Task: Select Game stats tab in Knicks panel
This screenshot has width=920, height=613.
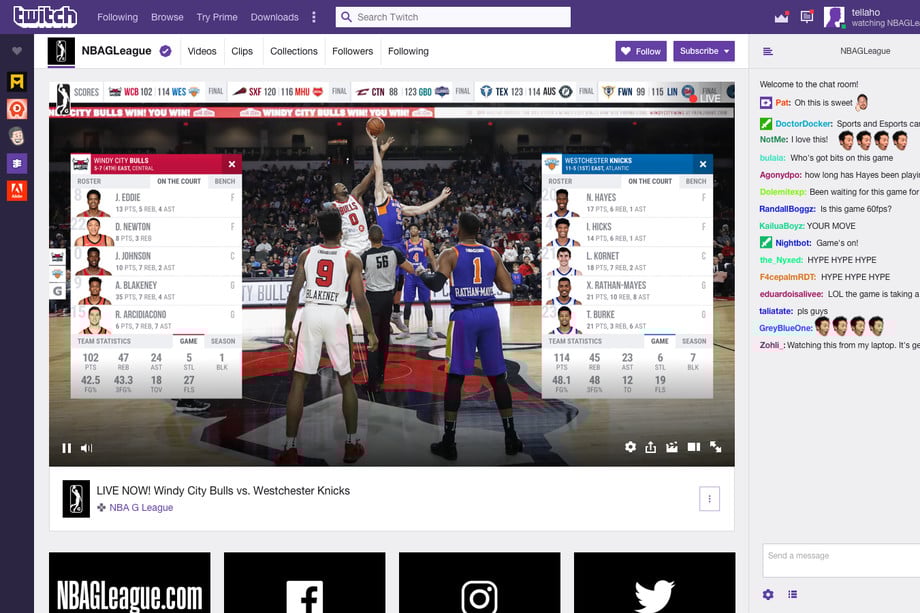Action: (x=659, y=341)
